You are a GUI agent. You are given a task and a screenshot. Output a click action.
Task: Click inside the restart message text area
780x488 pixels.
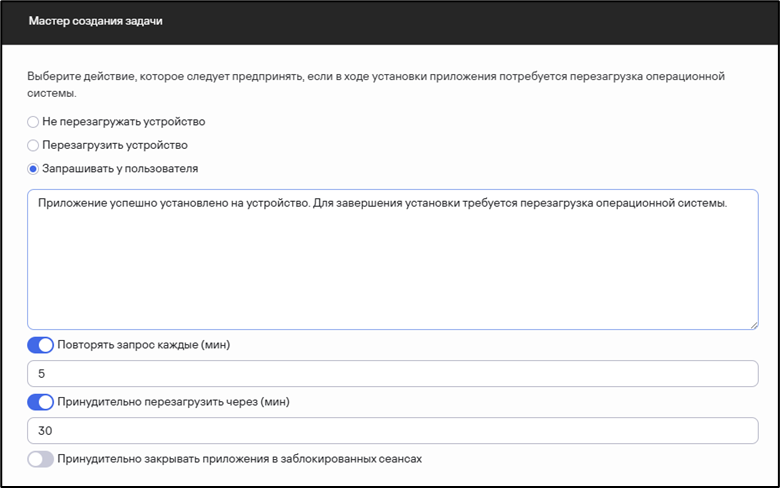click(392, 270)
